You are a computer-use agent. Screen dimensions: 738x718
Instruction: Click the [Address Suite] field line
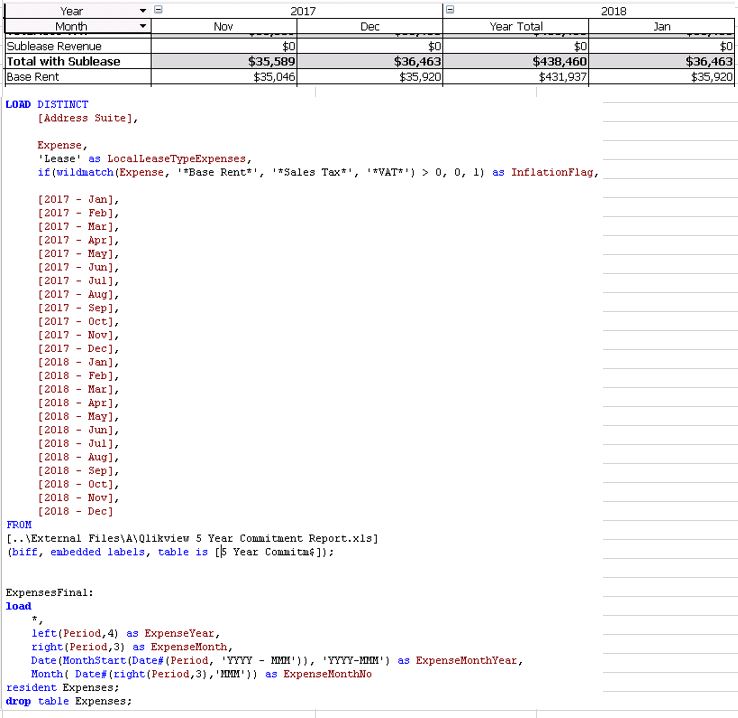tap(88, 118)
